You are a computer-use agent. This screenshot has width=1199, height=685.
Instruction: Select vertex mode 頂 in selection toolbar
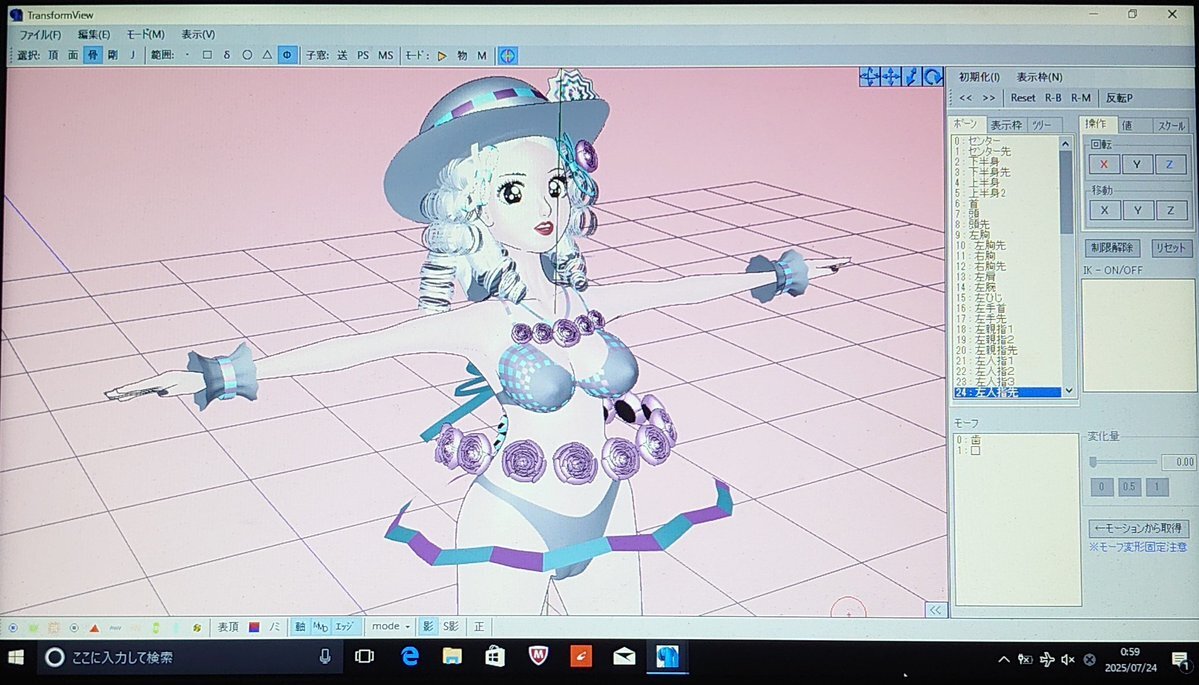[53, 55]
